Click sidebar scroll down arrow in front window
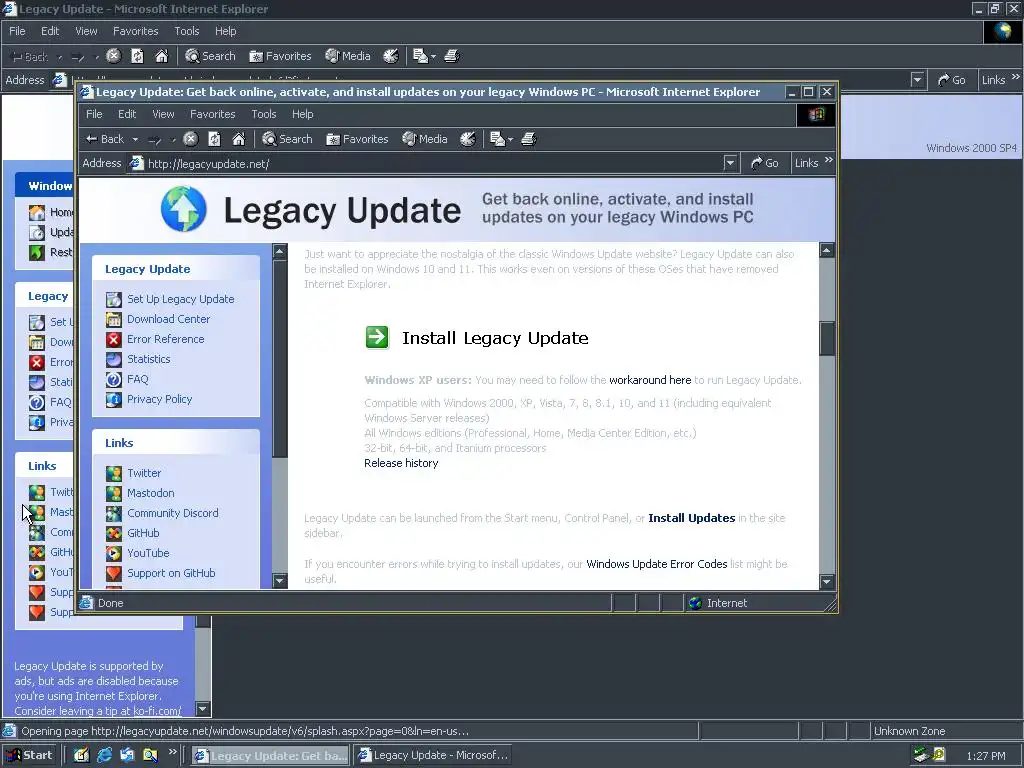 coord(280,581)
